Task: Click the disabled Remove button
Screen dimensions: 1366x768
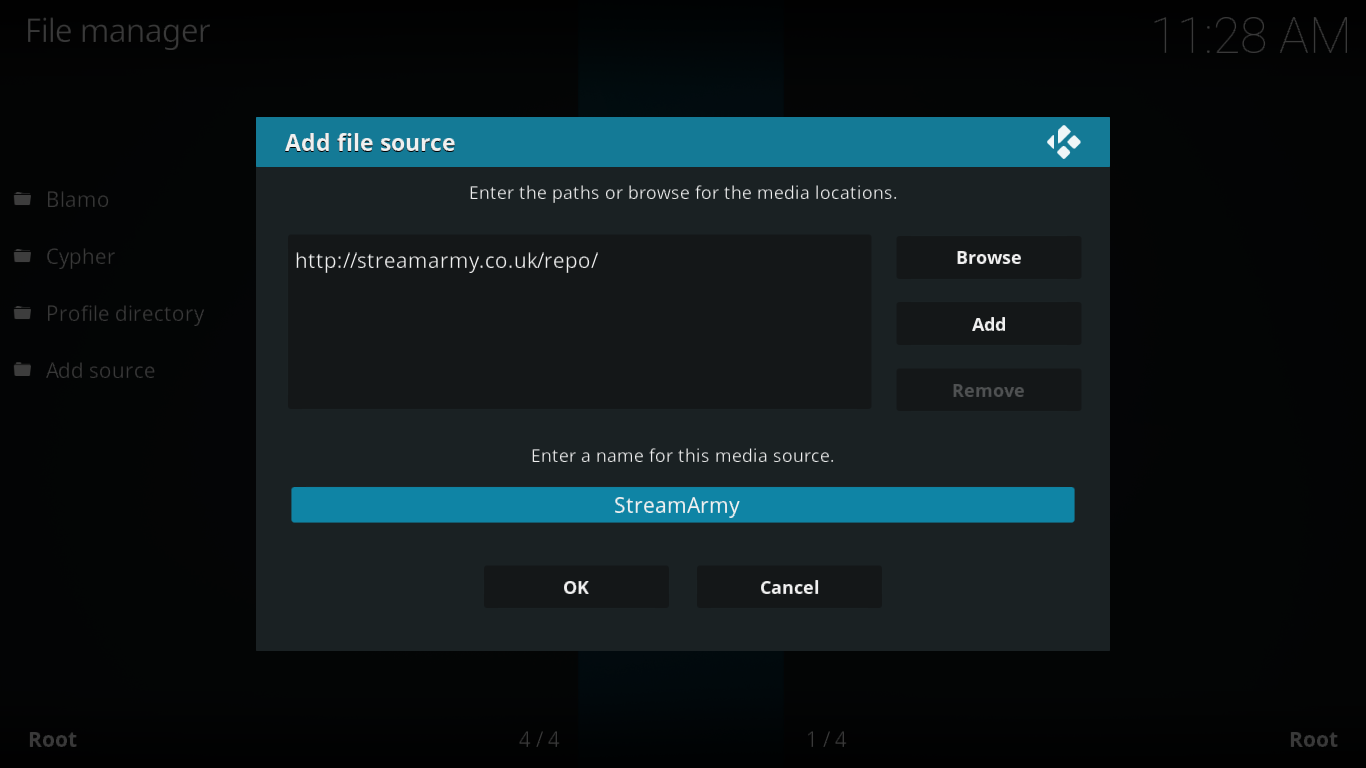Action: pyautogui.click(x=988, y=389)
